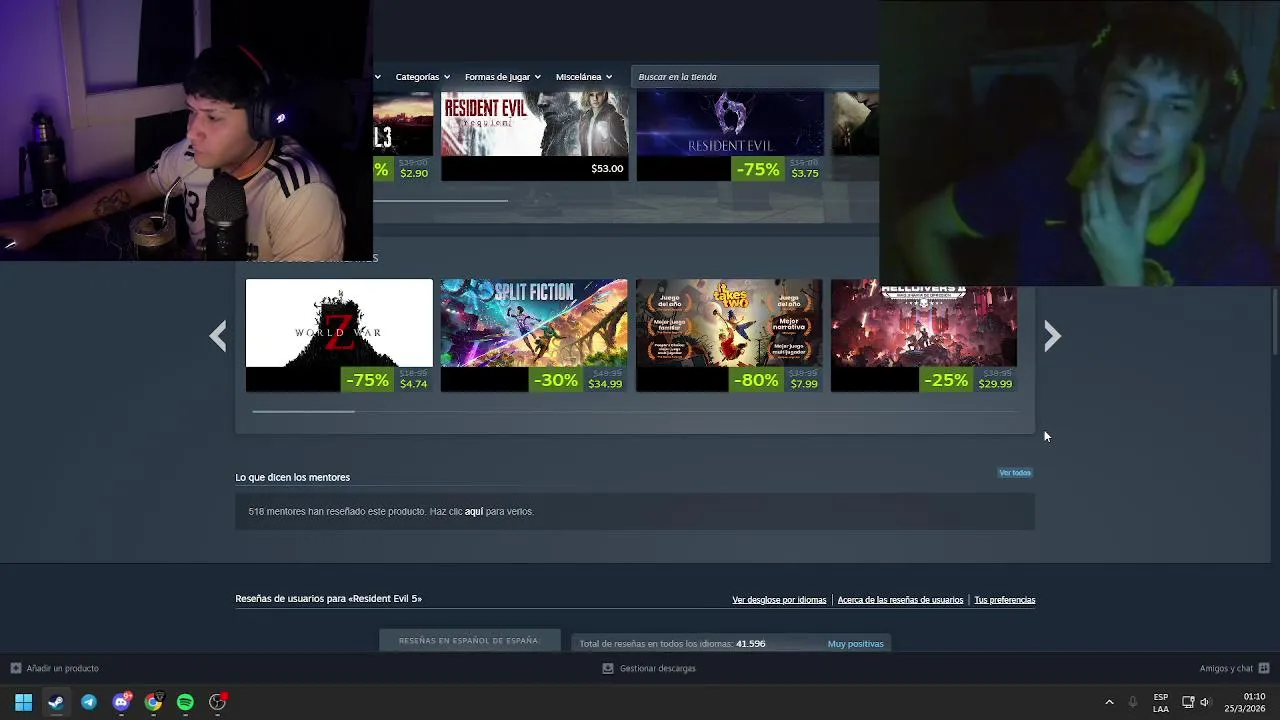Click the Steam taskbar icon
The height and width of the screenshot is (720, 1280).
(x=56, y=702)
